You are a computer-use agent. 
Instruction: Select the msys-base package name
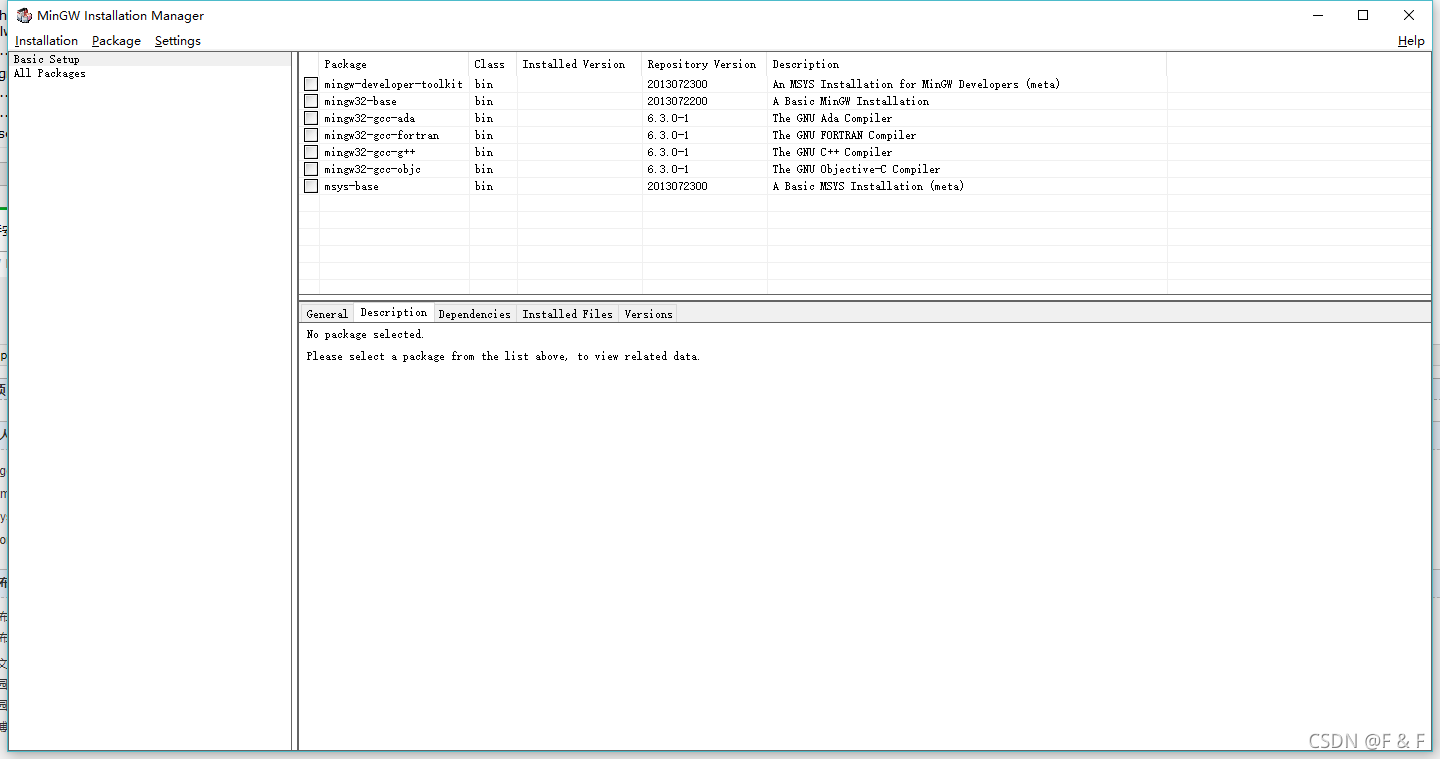coord(351,186)
